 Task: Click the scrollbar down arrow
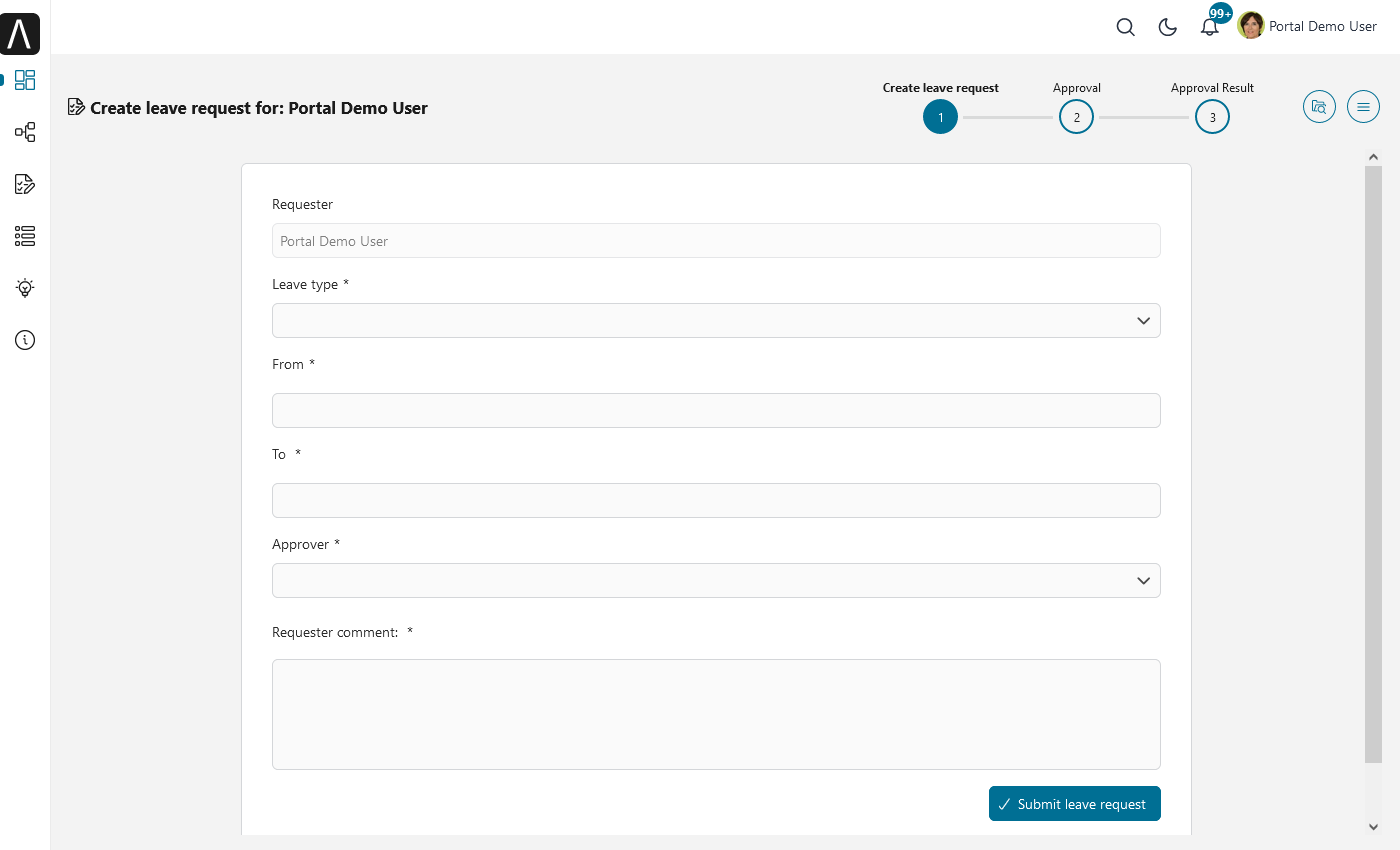click(x=1373, y=826)
